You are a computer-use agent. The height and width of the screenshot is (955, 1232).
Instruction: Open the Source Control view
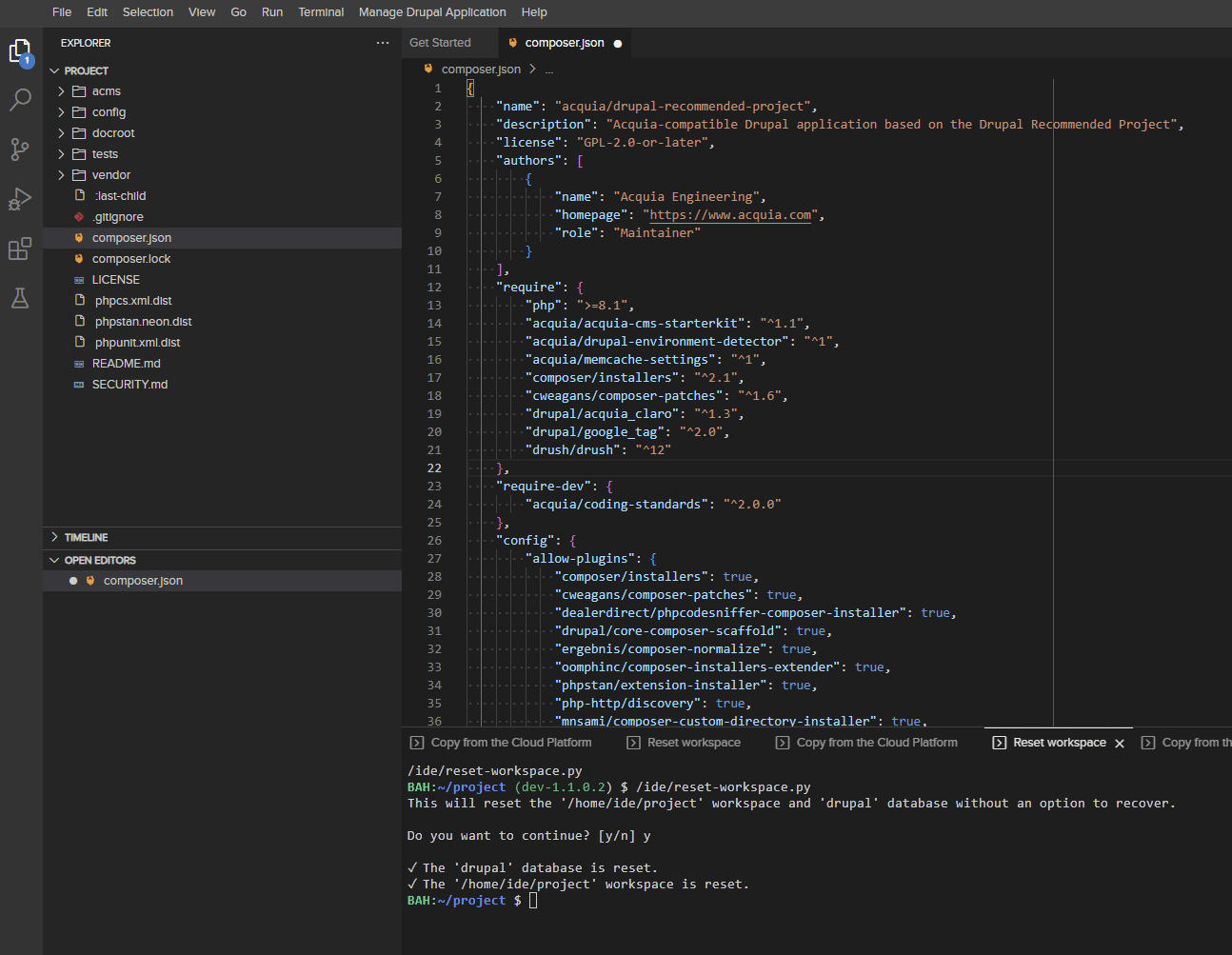pyautogui.click(x=20, y=149)
